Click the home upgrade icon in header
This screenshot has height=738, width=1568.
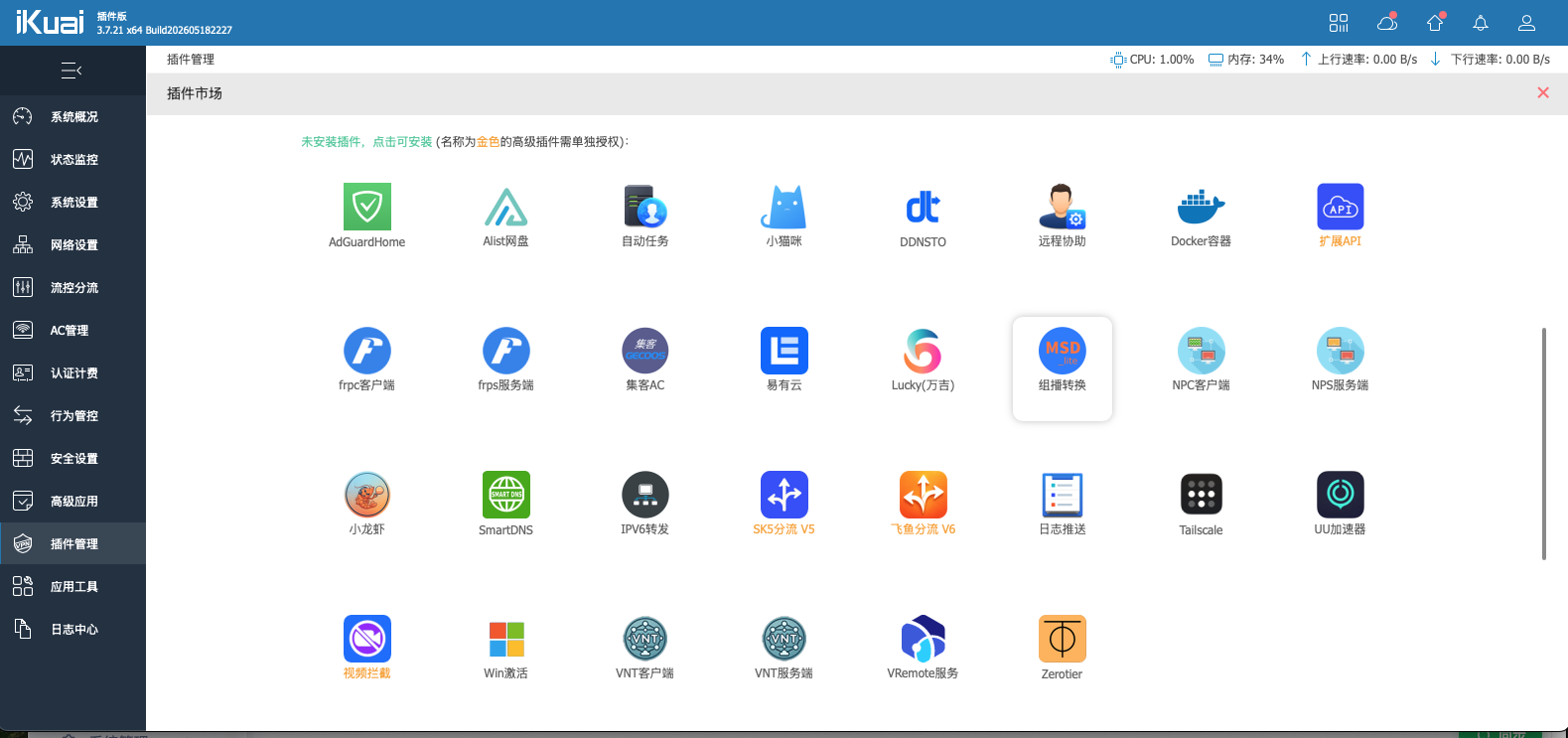pos(1435,23)
